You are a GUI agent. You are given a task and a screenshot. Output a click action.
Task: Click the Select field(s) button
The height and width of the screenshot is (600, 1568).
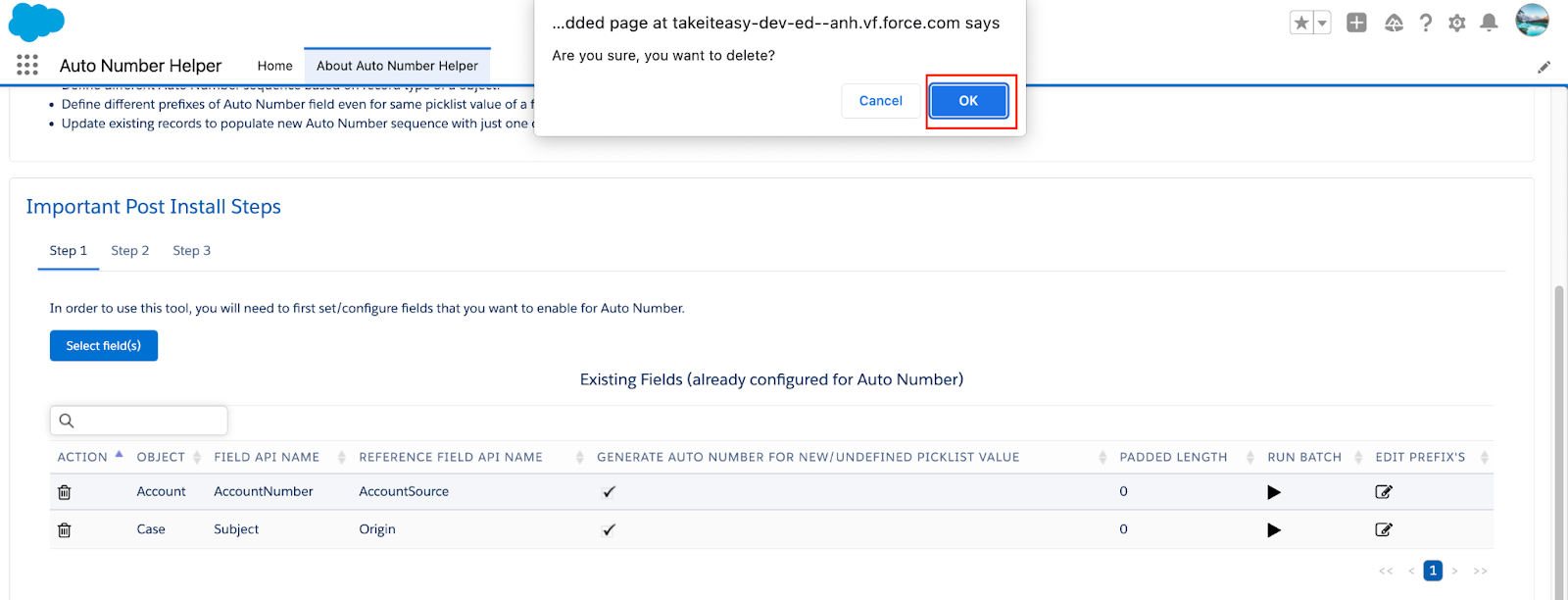click(104, 346)
